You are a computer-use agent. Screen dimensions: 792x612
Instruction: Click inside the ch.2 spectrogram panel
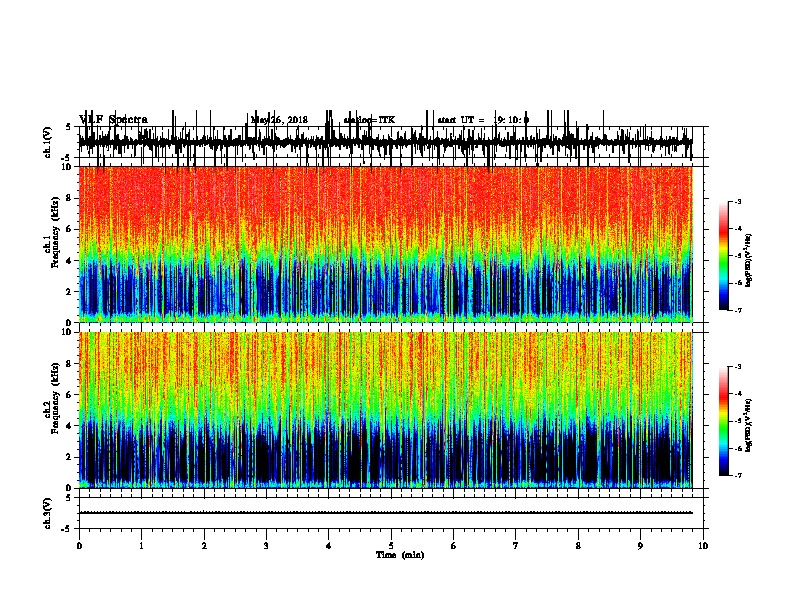tap(385, 410)
